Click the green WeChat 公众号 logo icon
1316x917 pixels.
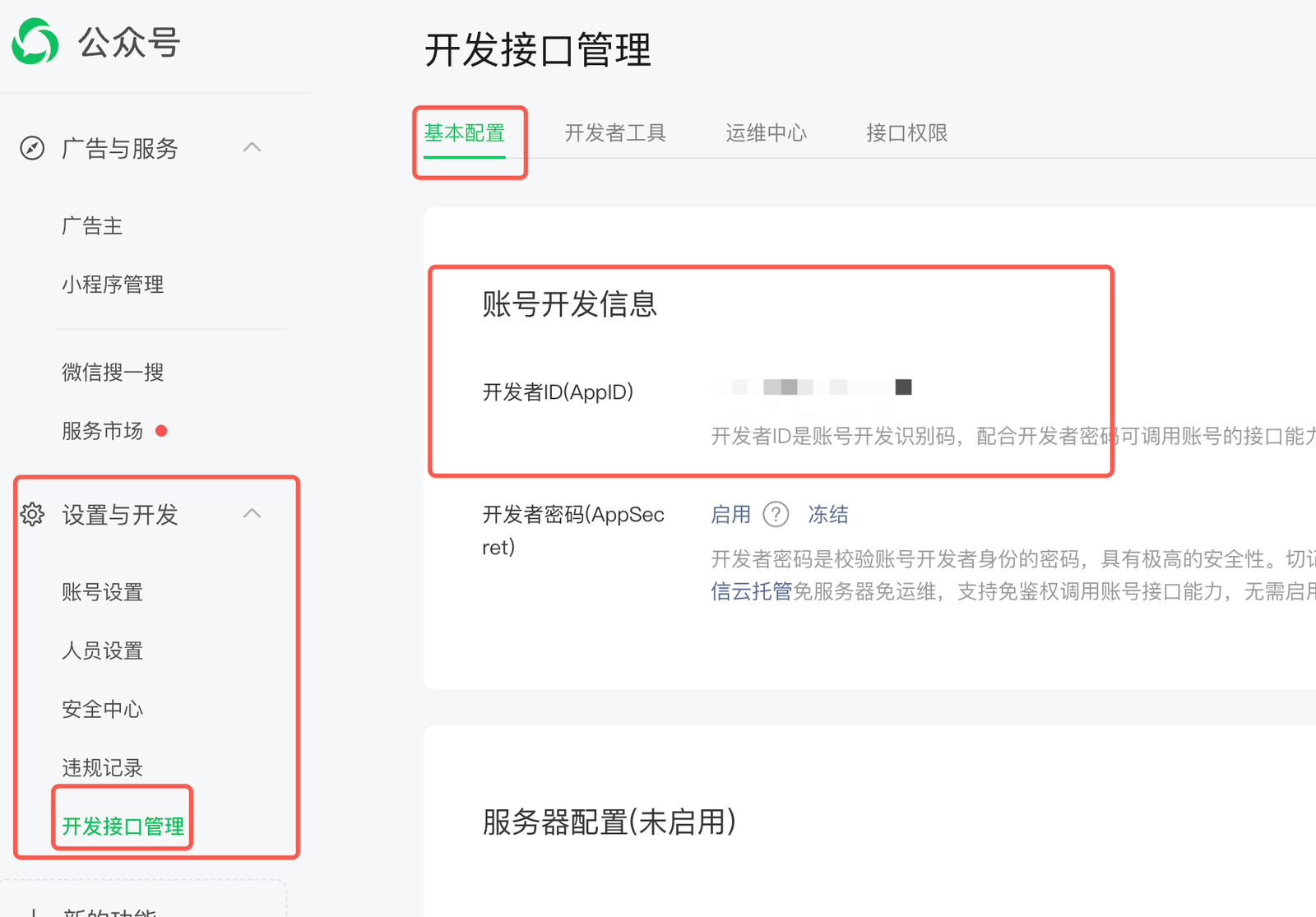[35, 41]
